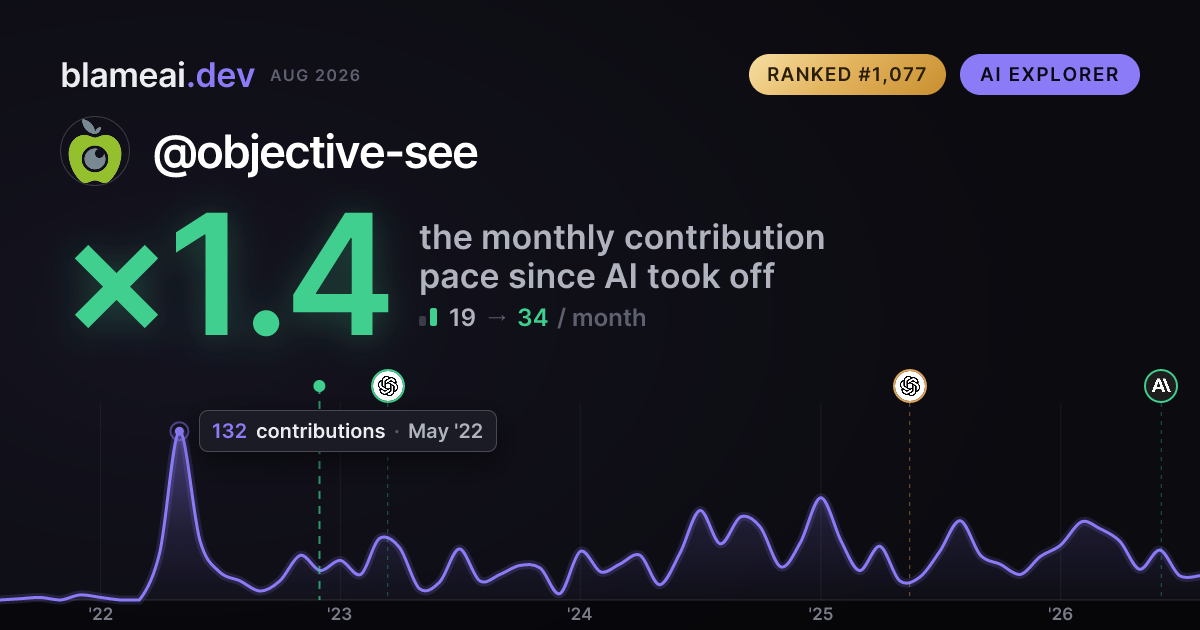Click the RANKED #1,077 gold badge
This screenshot has height=630, width=1200.
click(847, 75)
